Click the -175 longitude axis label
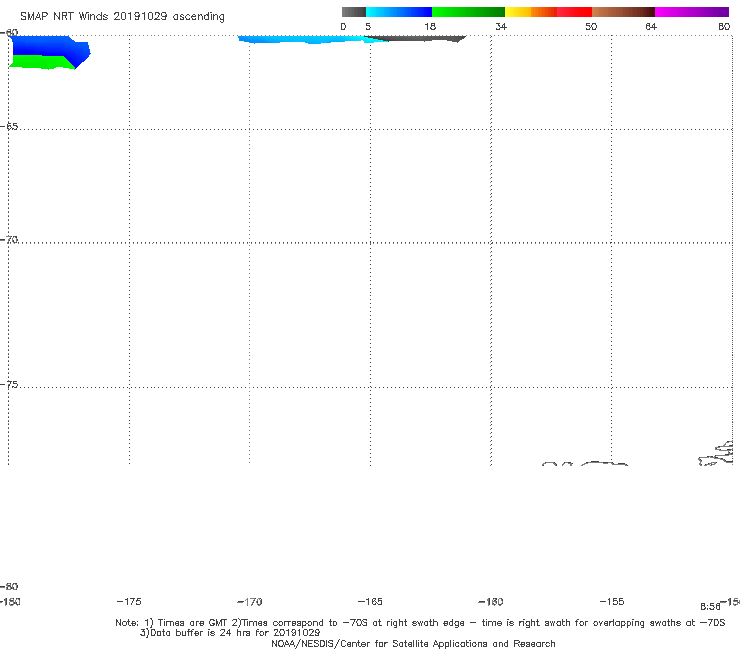Viewport: 740px width, 650px height. click(129, 602)
